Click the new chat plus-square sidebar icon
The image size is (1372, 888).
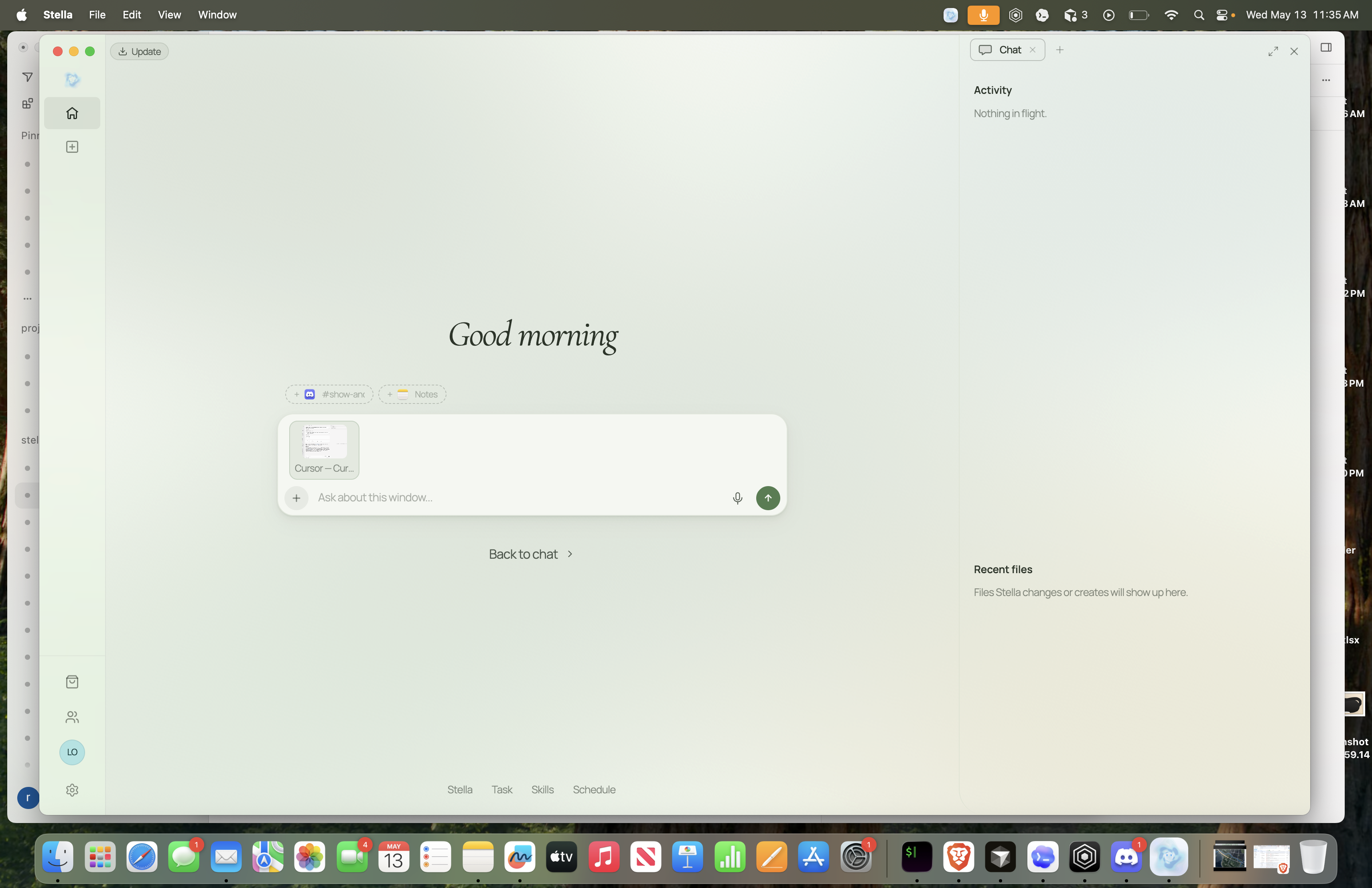72,147
